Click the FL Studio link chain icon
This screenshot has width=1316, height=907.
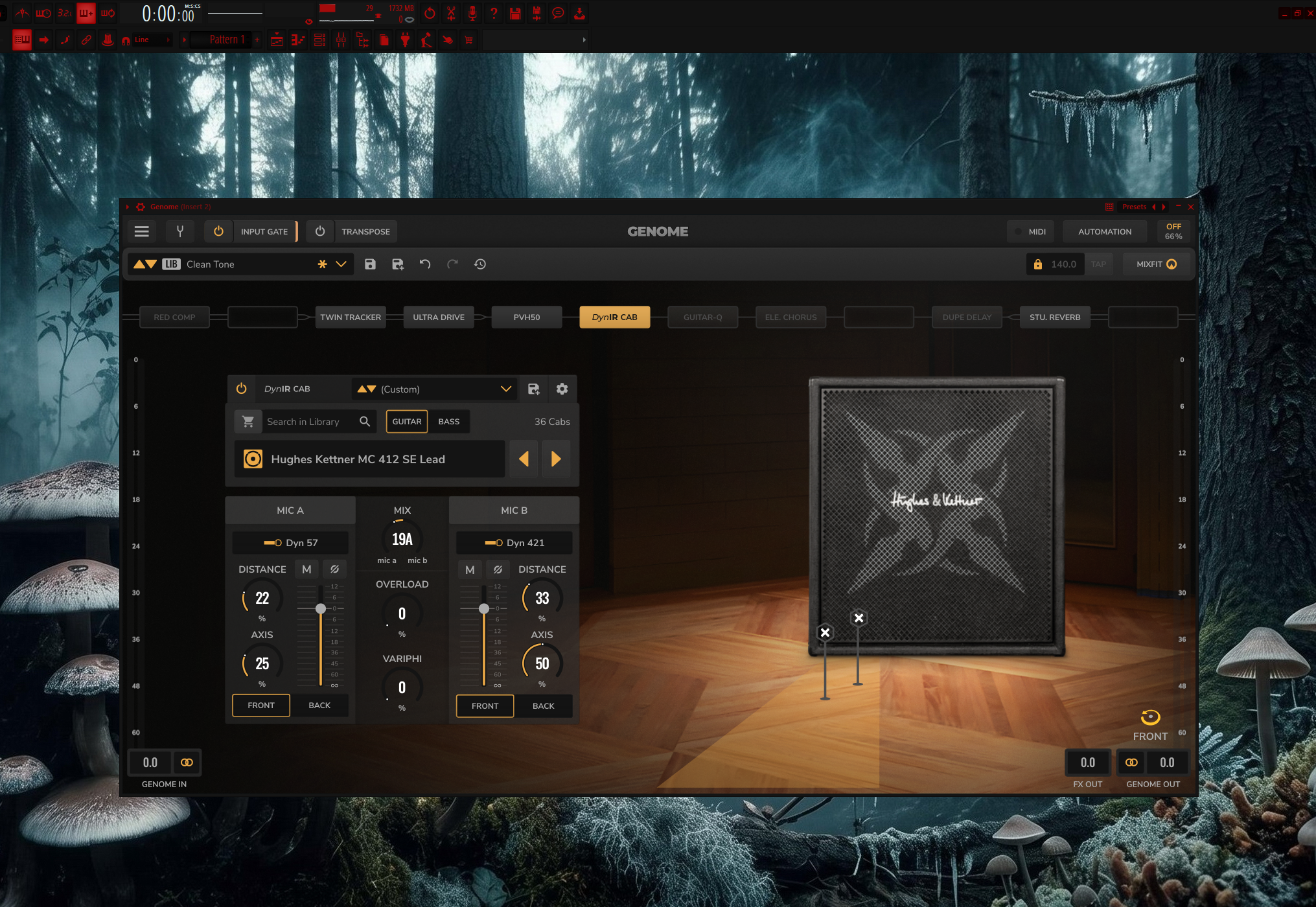pos(86,40)
